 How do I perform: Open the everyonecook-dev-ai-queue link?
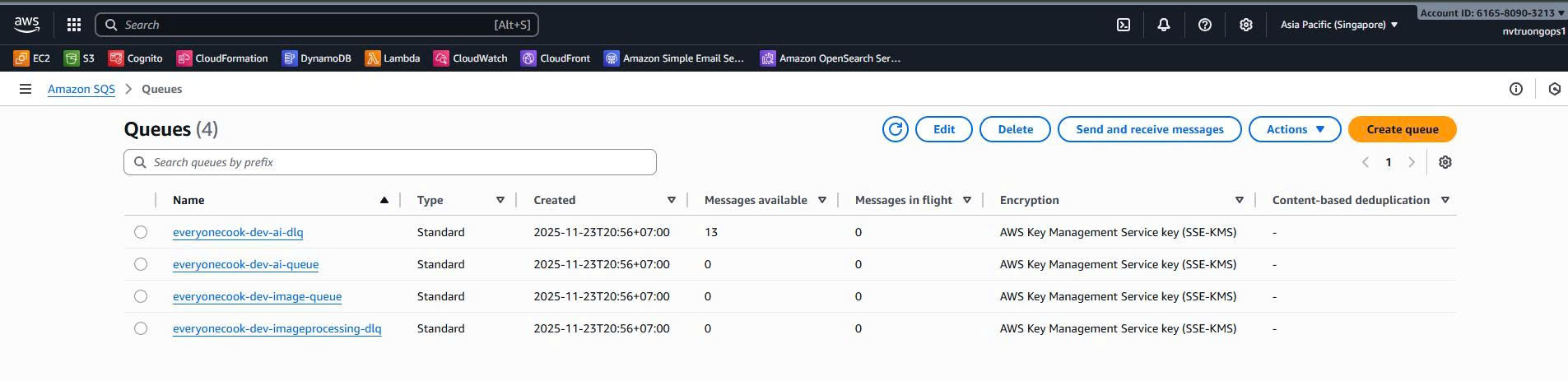(x=245, y=264)
